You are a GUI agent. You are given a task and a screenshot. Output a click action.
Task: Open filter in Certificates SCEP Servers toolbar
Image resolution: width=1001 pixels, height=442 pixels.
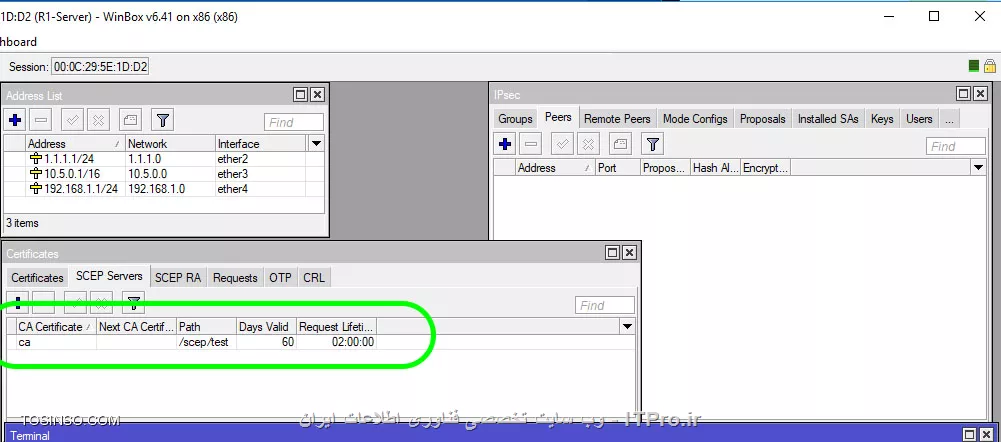pyautogui.click(x=133, y=303)
